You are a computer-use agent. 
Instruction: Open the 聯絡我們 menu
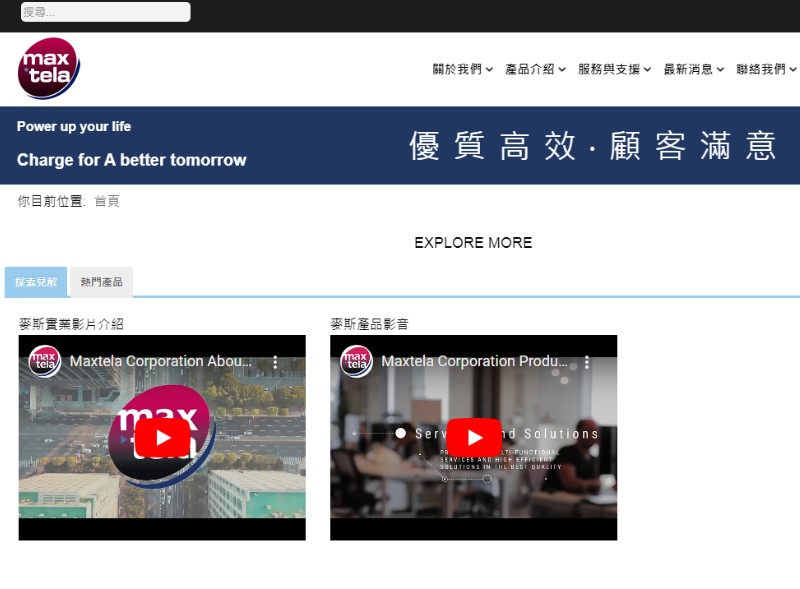pos(766,70)
